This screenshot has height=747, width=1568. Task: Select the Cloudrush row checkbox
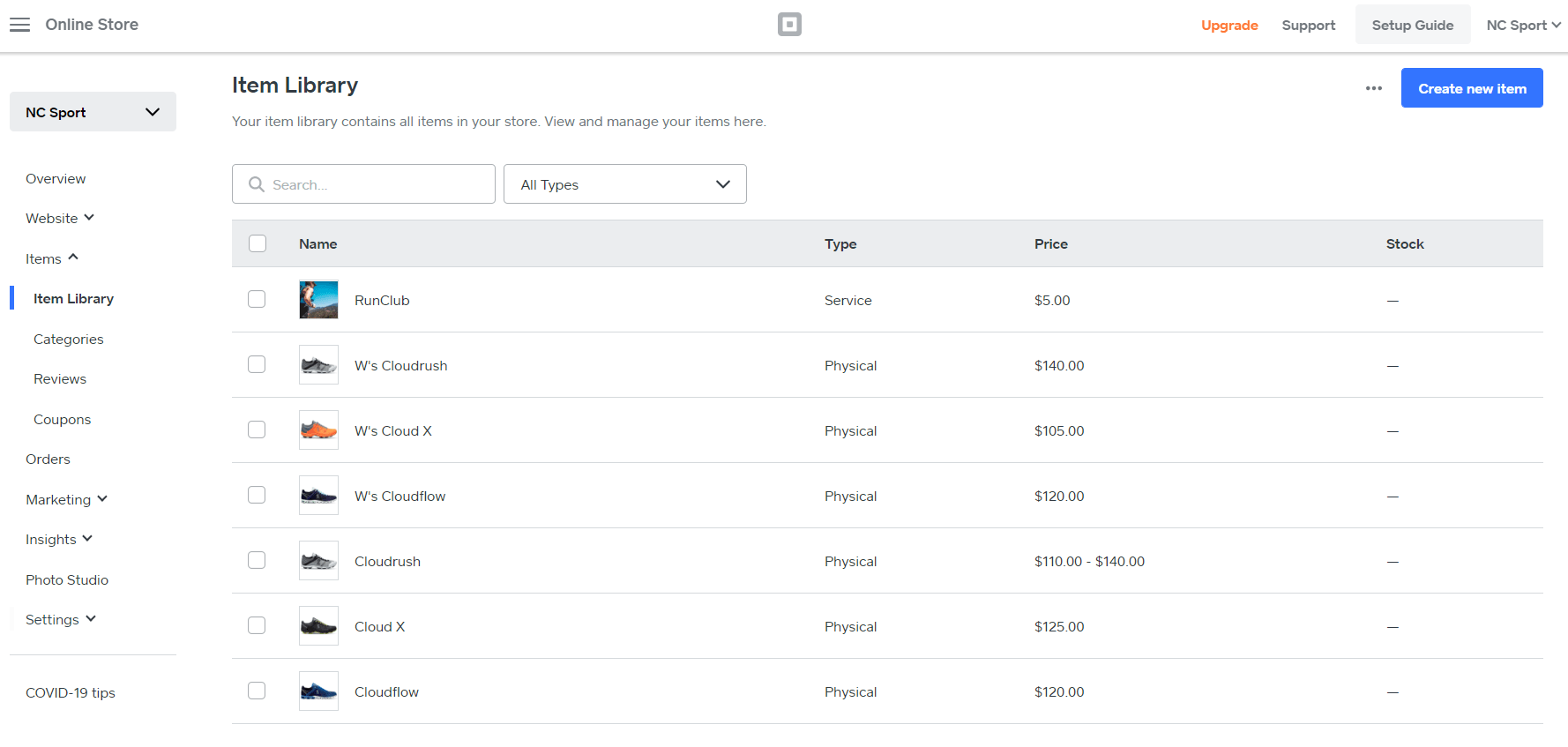pos(257,560)
